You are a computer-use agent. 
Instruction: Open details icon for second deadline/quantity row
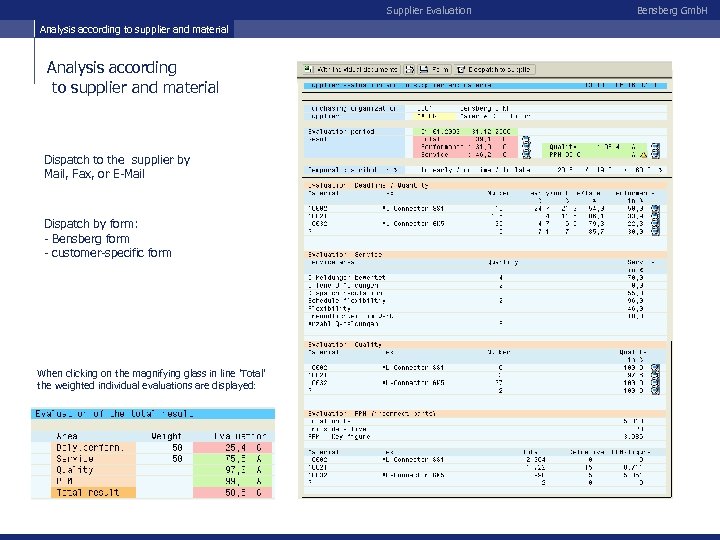656,216
